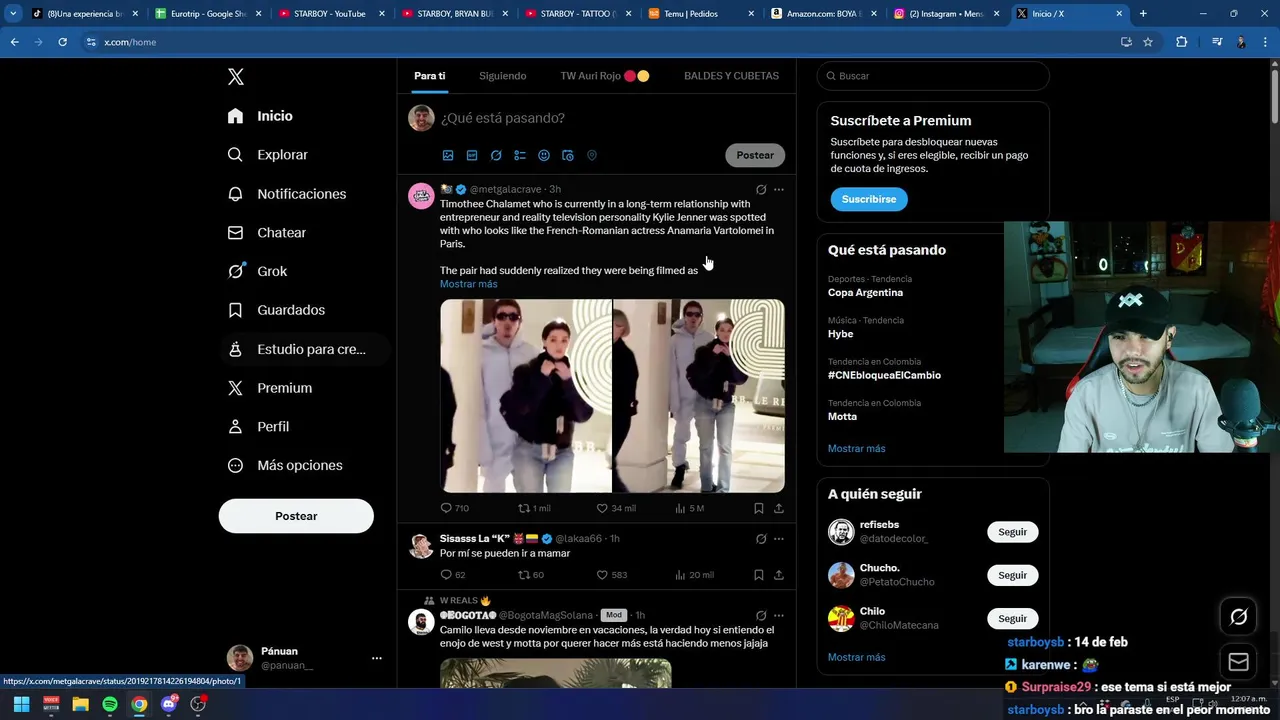The width and height of the screenshot is (1280, 720).
Task: Open Premium in the sidebar
Action: 271,388
